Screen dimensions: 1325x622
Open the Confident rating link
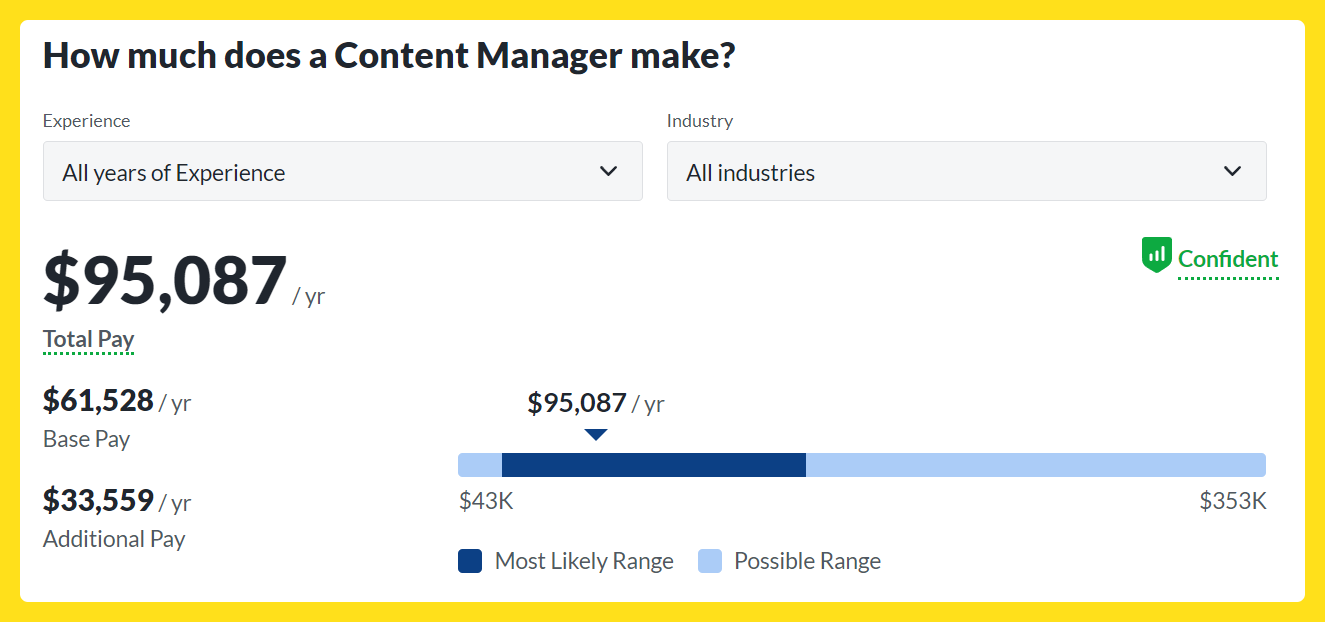1228,260
